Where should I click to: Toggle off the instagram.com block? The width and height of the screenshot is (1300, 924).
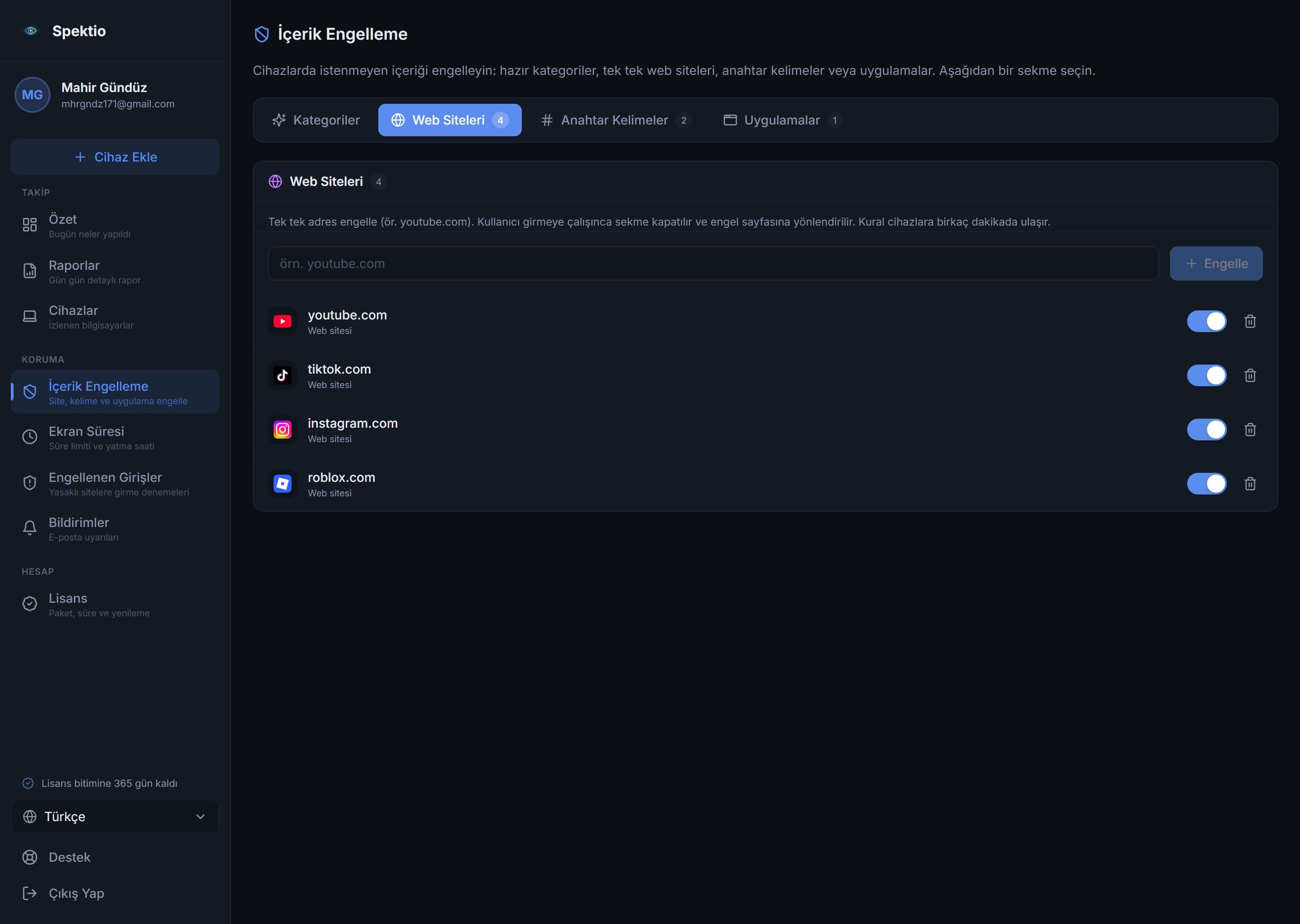click(1207, 430)
